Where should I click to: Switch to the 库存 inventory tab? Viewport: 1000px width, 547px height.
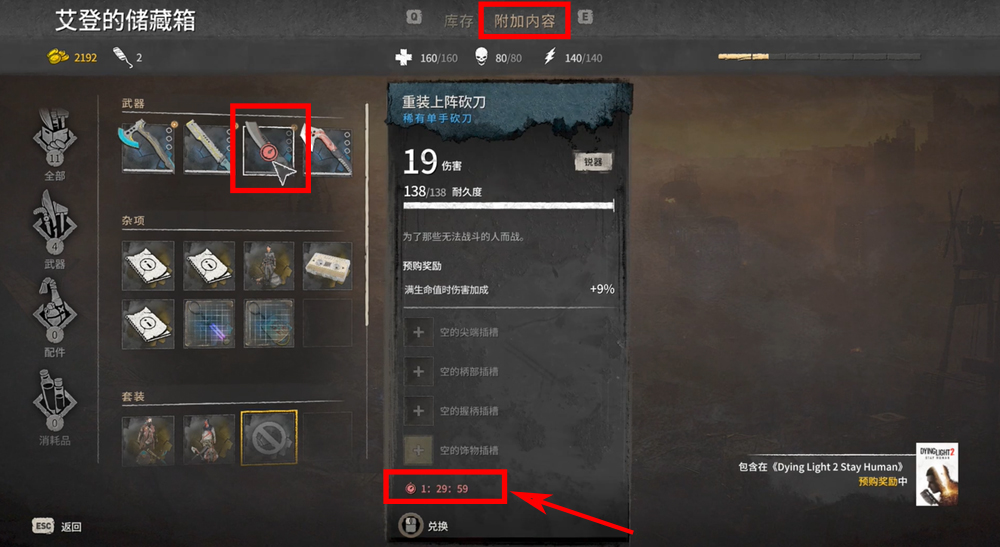point(459,21)
